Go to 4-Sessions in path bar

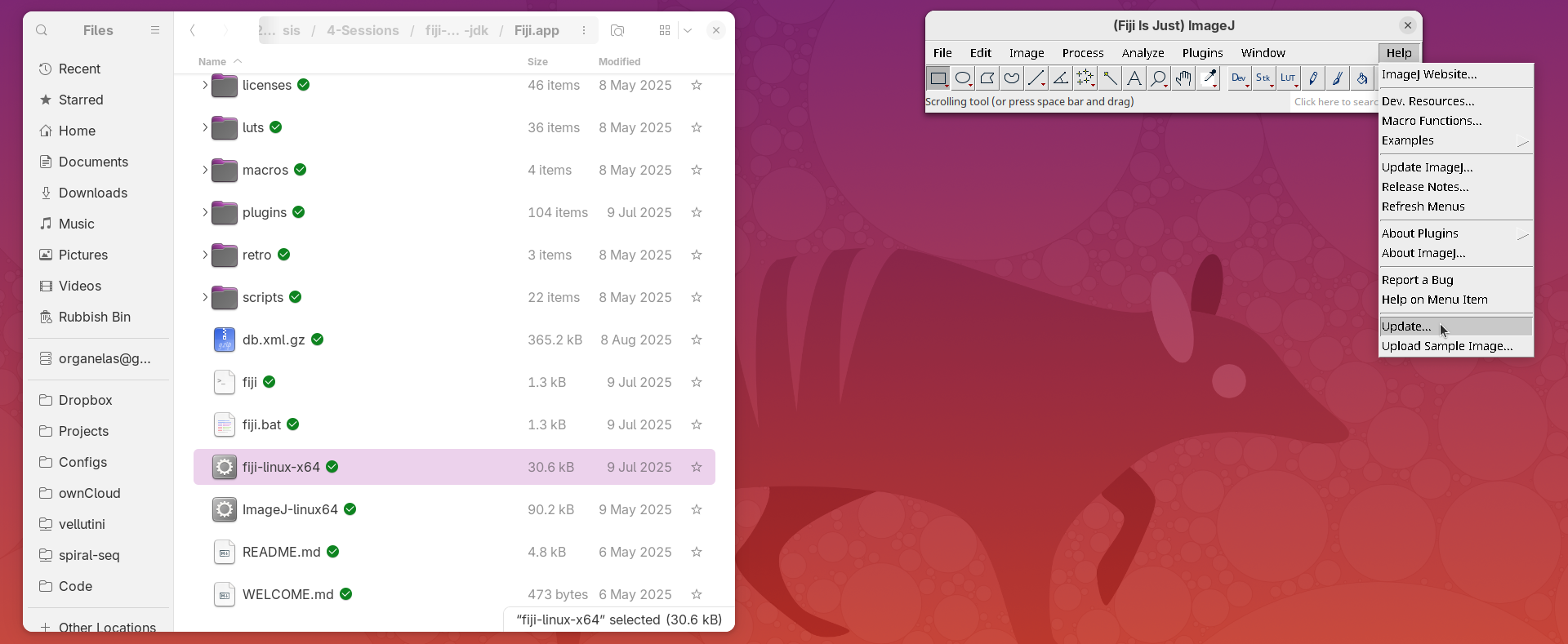tap(363, 30)
